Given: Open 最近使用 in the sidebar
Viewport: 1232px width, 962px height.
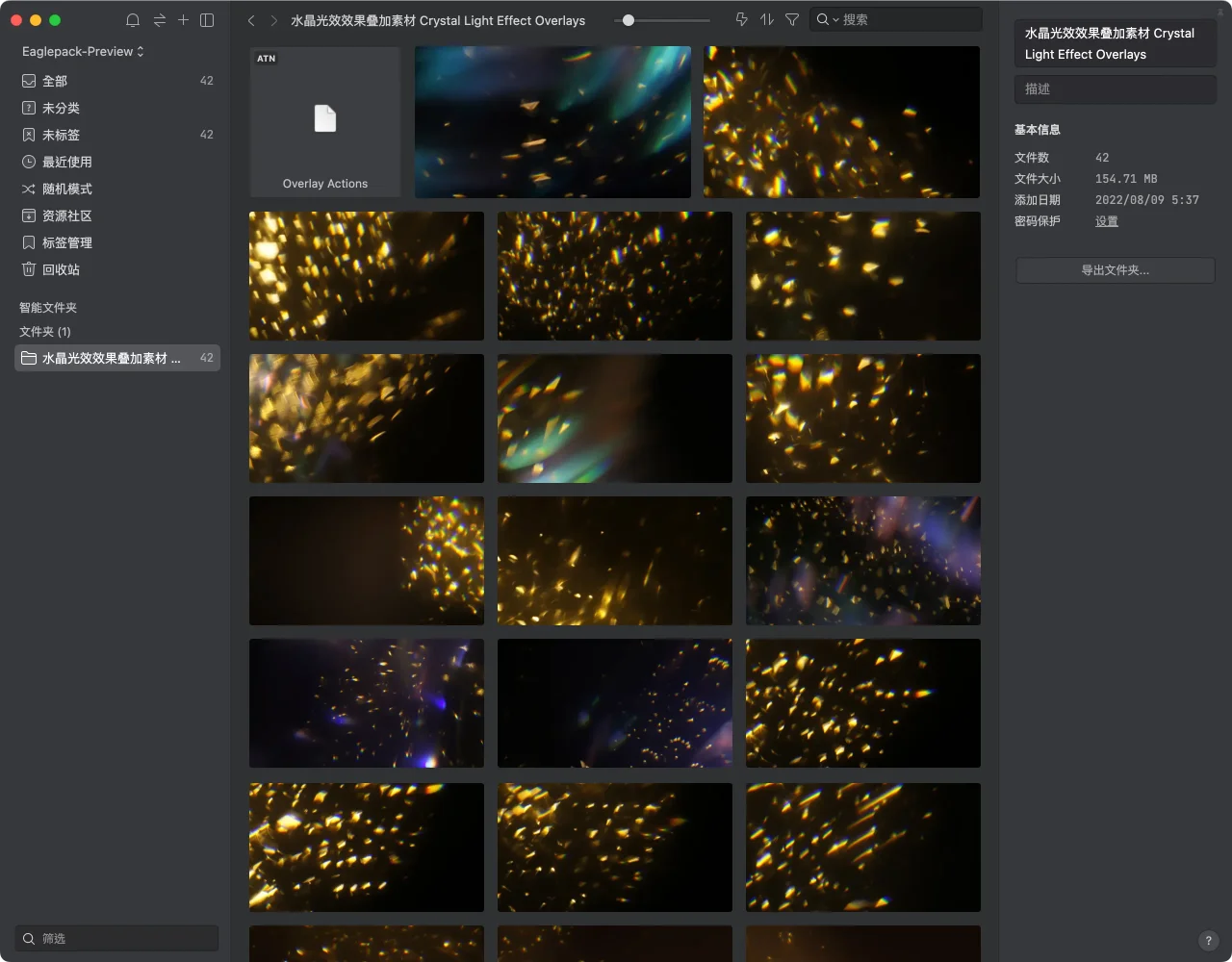Looking at the screenshot, I should [117, 162].
